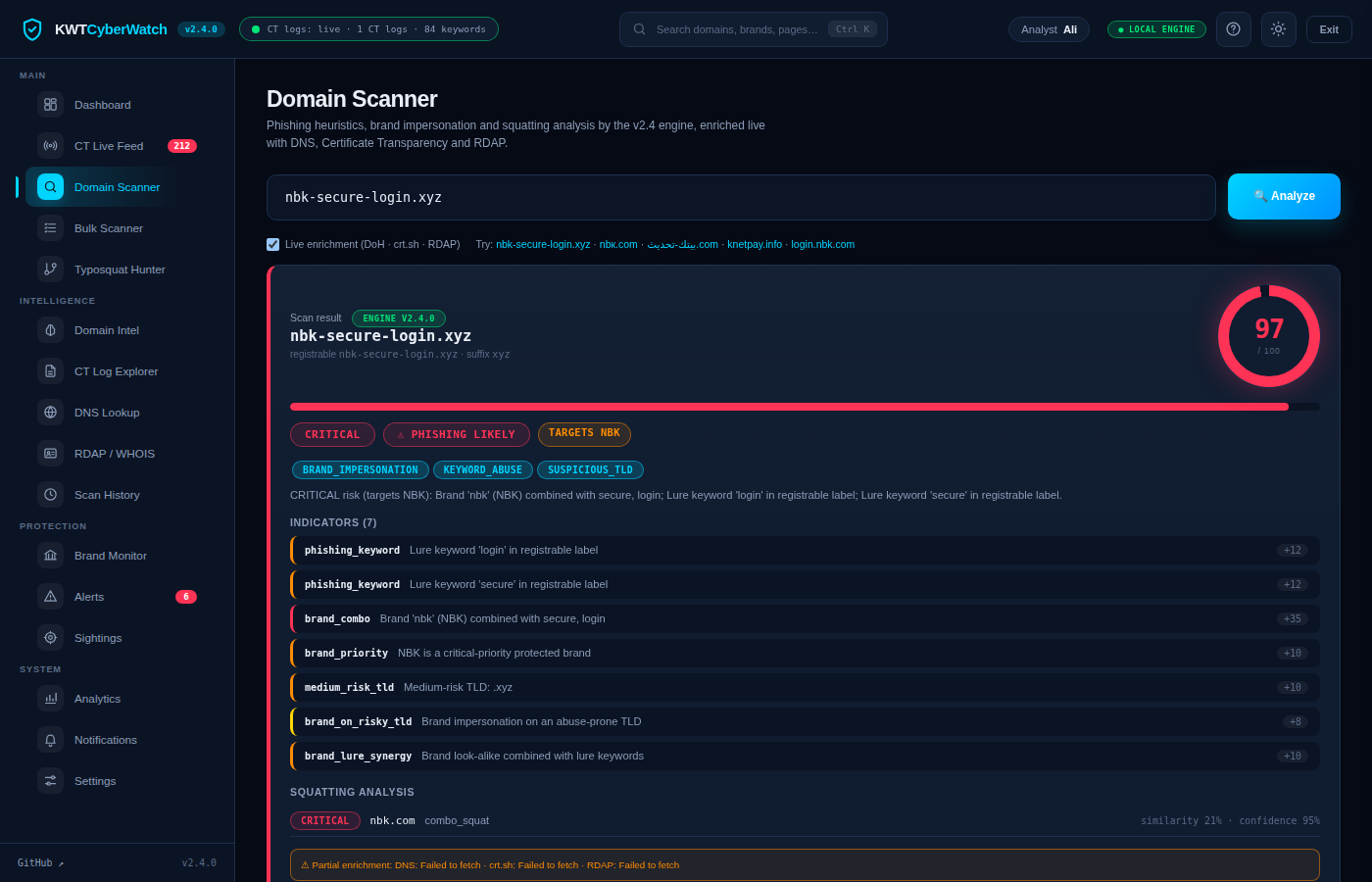This screenshot has height=882, width=1372.
Task: Click the LOCAL ENGINE status badge
Action: [1156, 29]
